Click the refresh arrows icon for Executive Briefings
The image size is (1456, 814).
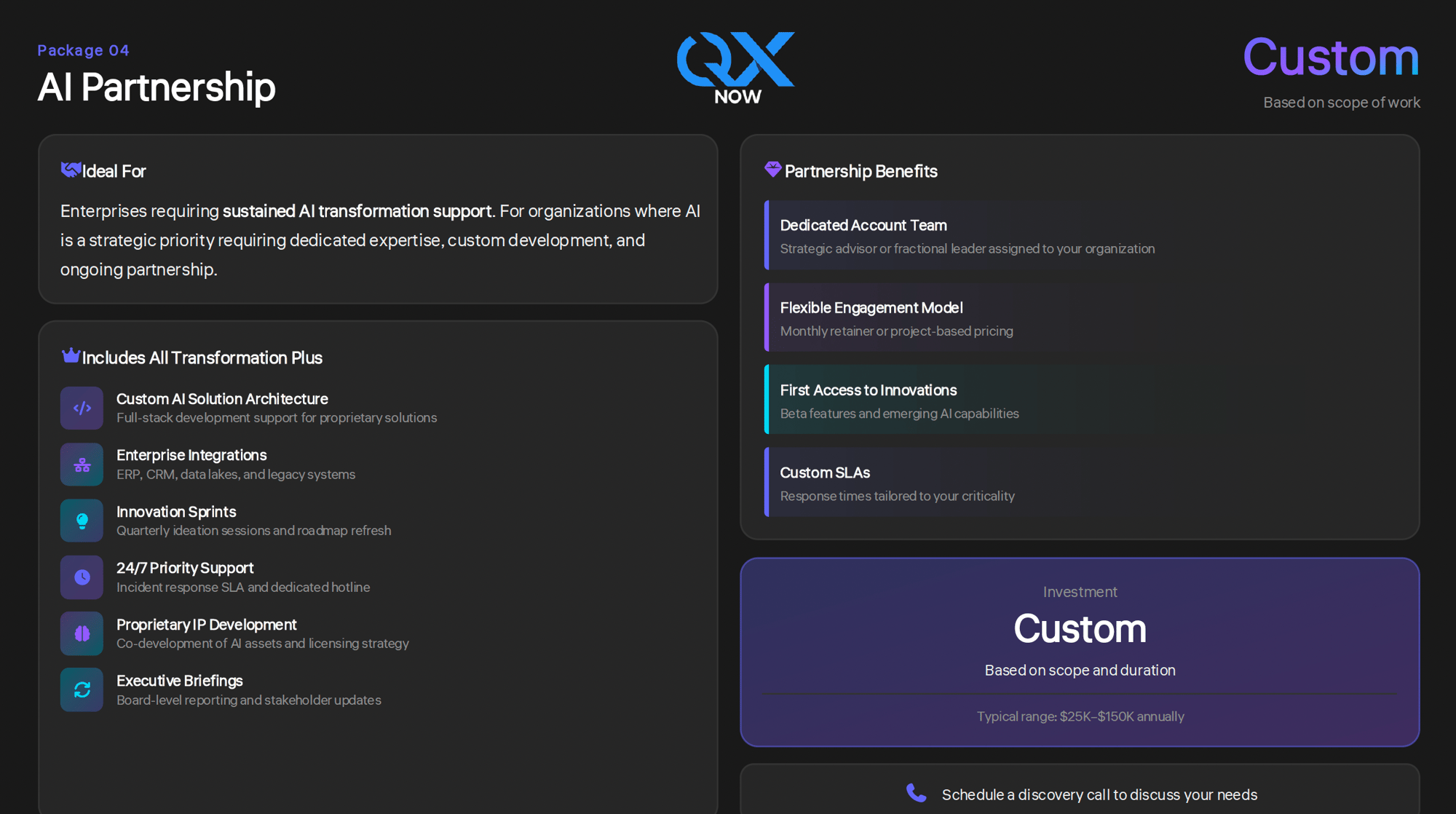coord(82,689)
